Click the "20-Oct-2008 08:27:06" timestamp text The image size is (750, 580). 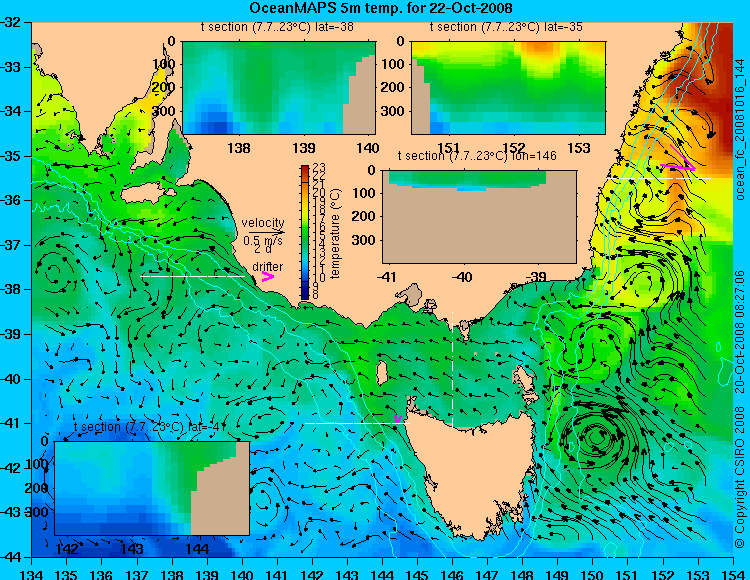click(x=740, y=334)
